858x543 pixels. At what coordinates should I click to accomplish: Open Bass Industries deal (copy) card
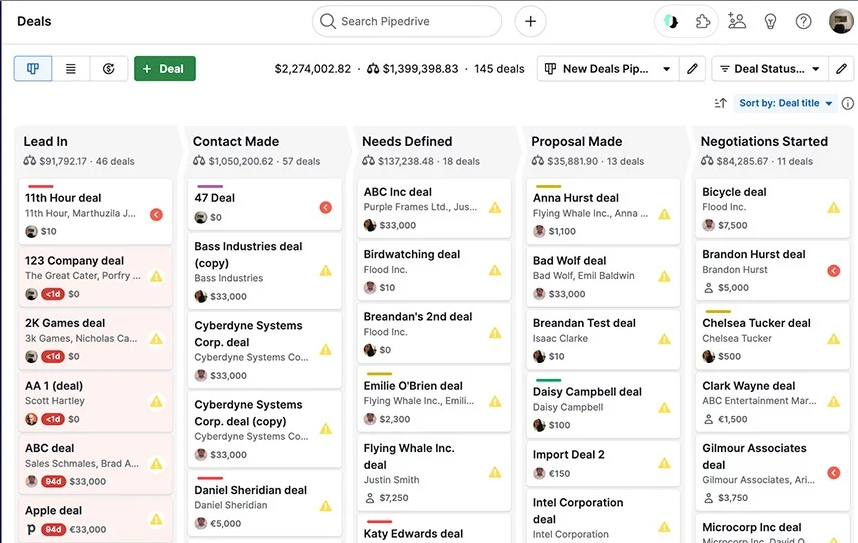click(x=265, y=271)
